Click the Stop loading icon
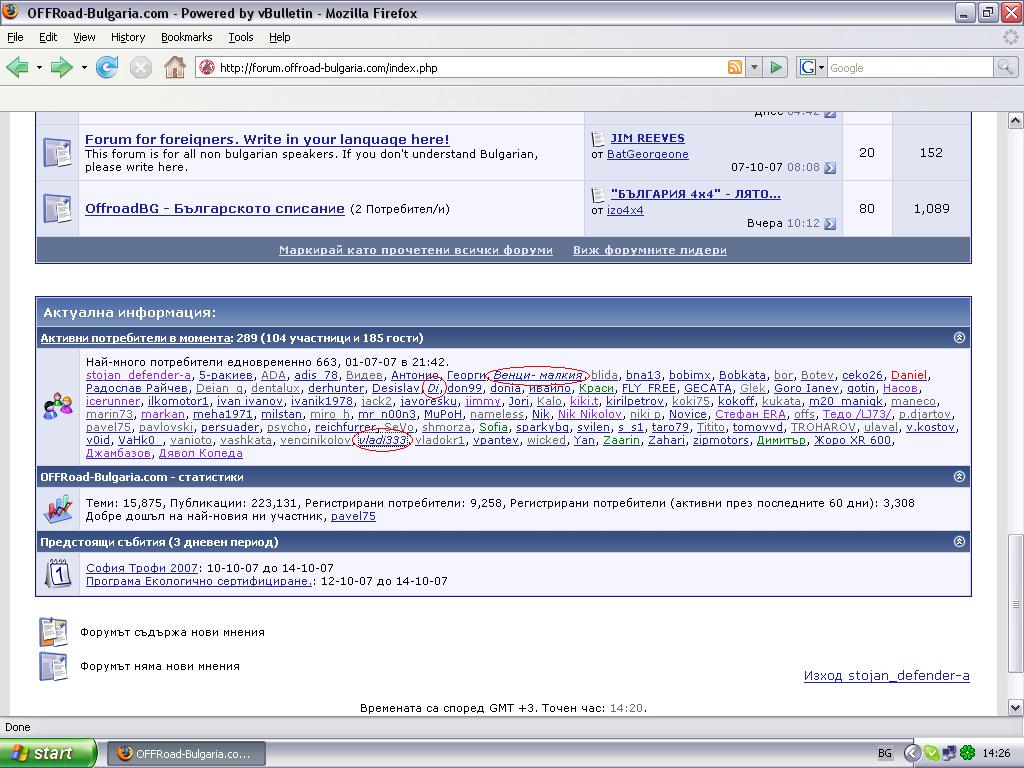Screen dimensions: 1024x768 [x=140, y=67]
